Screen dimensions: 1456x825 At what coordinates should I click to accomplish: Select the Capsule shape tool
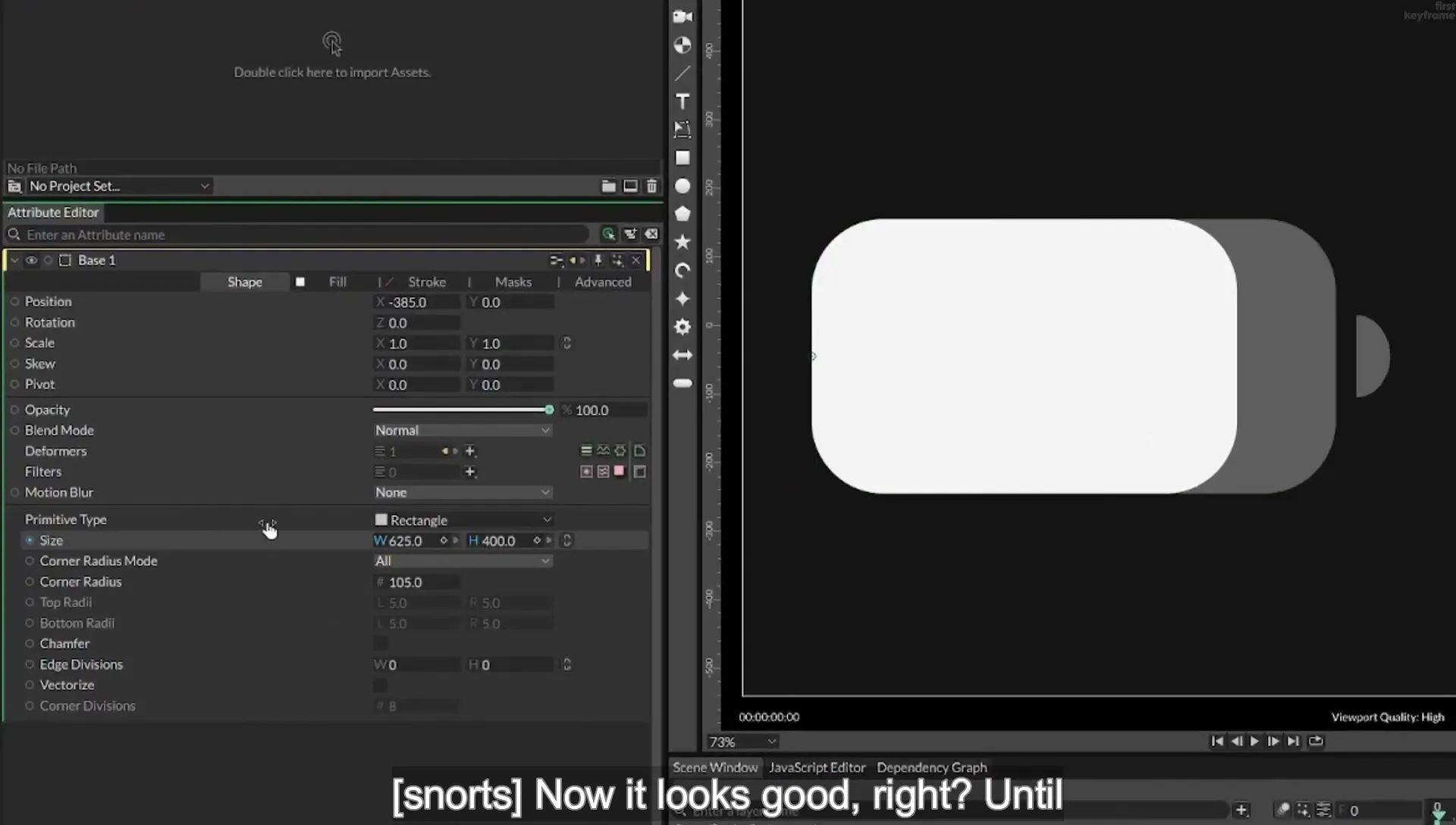682,383
